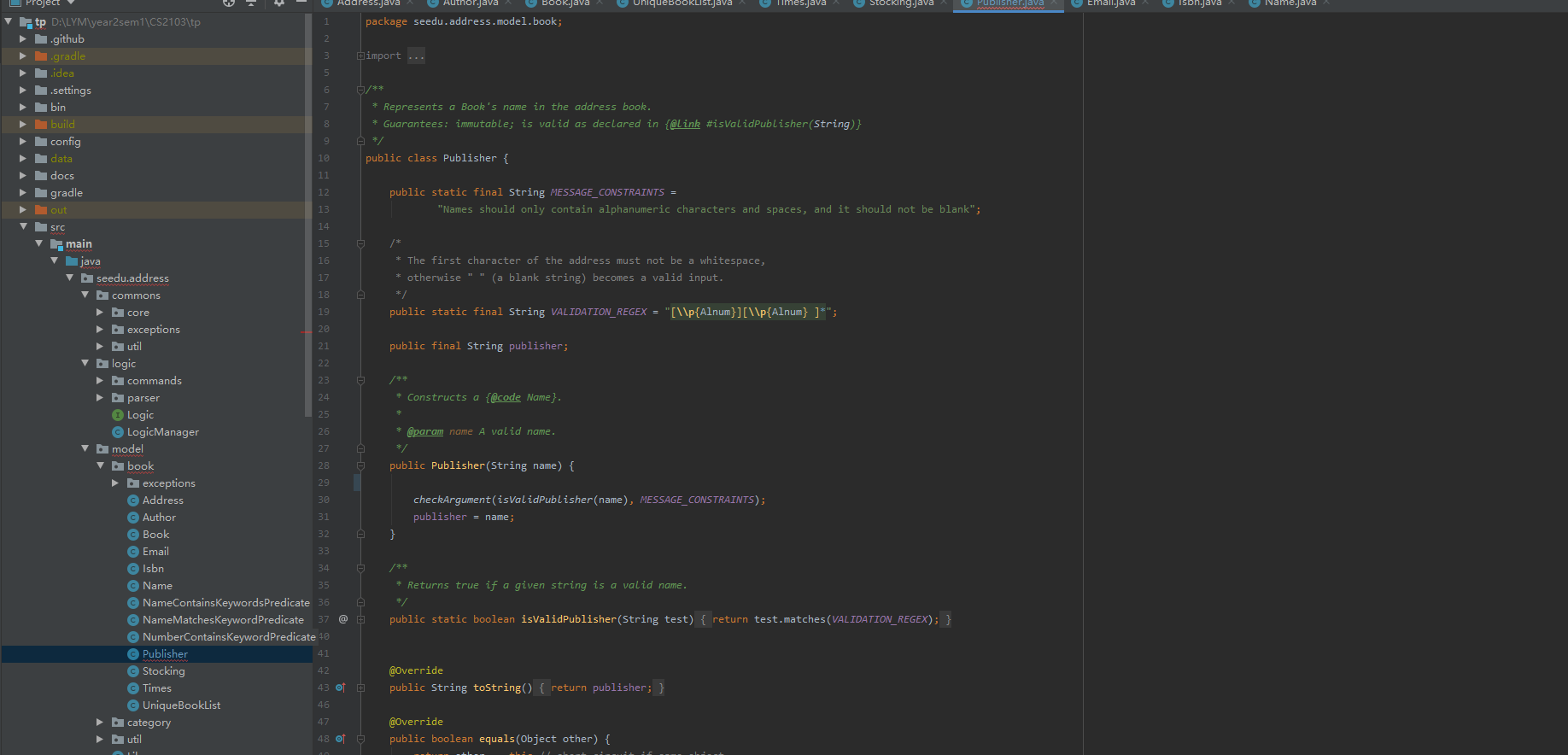
Task: Collapse the logic package
Action: point(85,364)
